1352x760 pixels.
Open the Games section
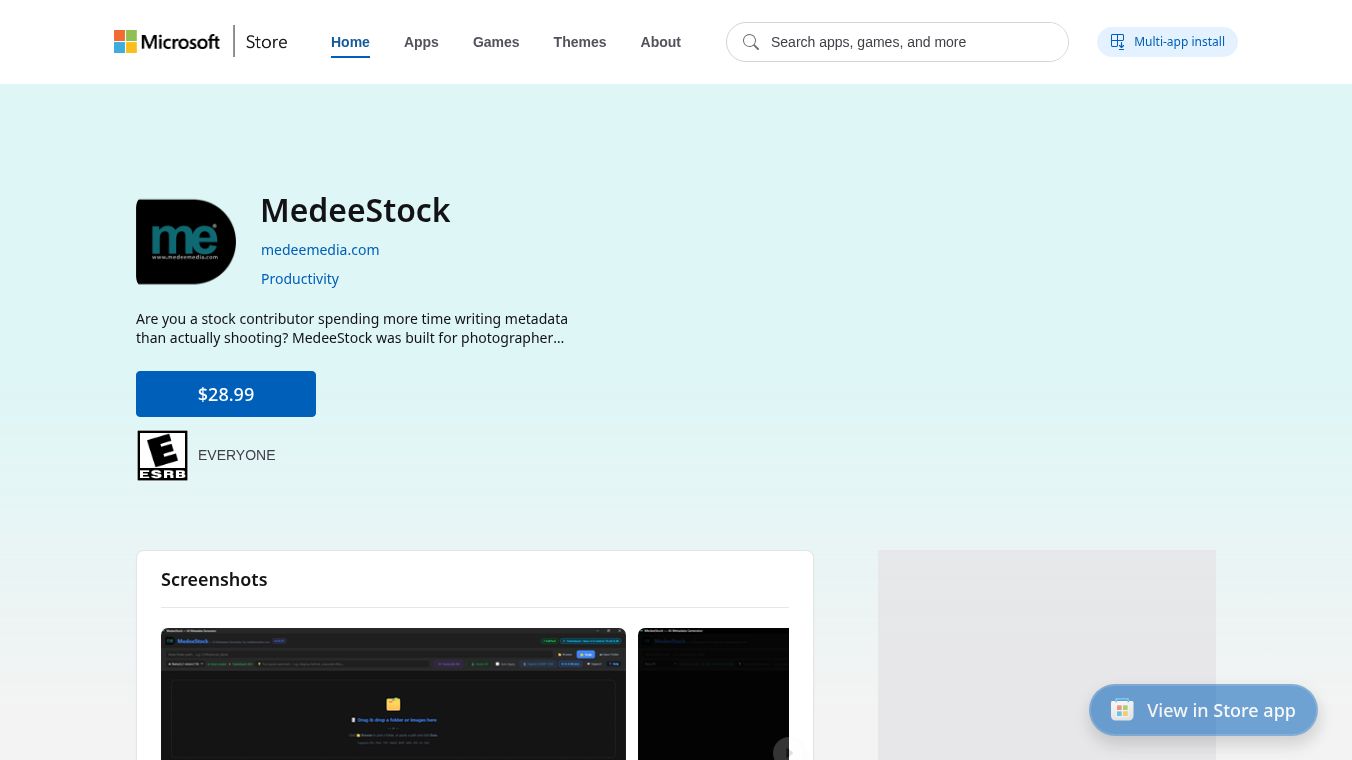click(496, 42)
